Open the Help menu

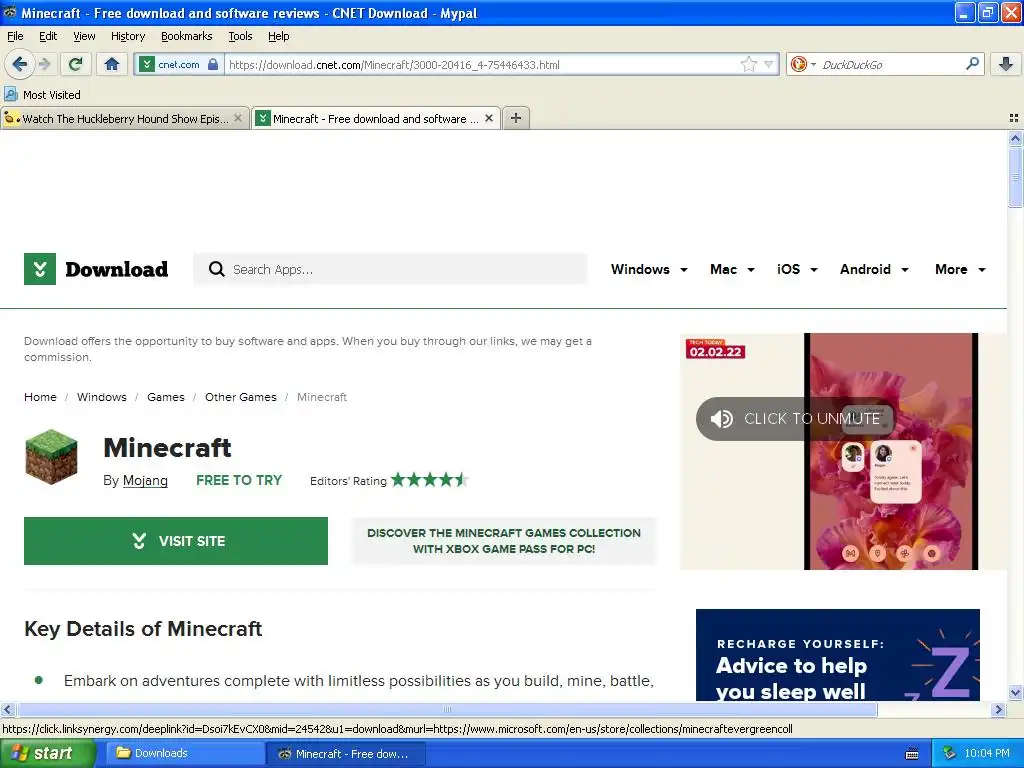(278, 36)
